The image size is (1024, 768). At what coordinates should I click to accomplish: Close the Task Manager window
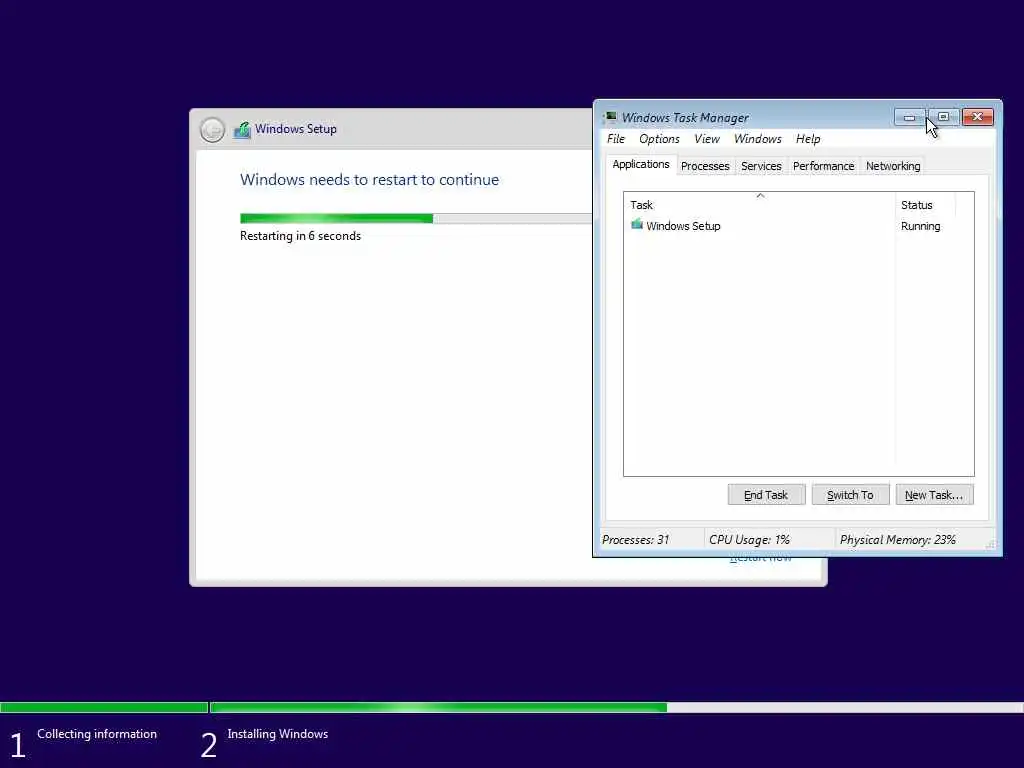[x=978, y=118]
